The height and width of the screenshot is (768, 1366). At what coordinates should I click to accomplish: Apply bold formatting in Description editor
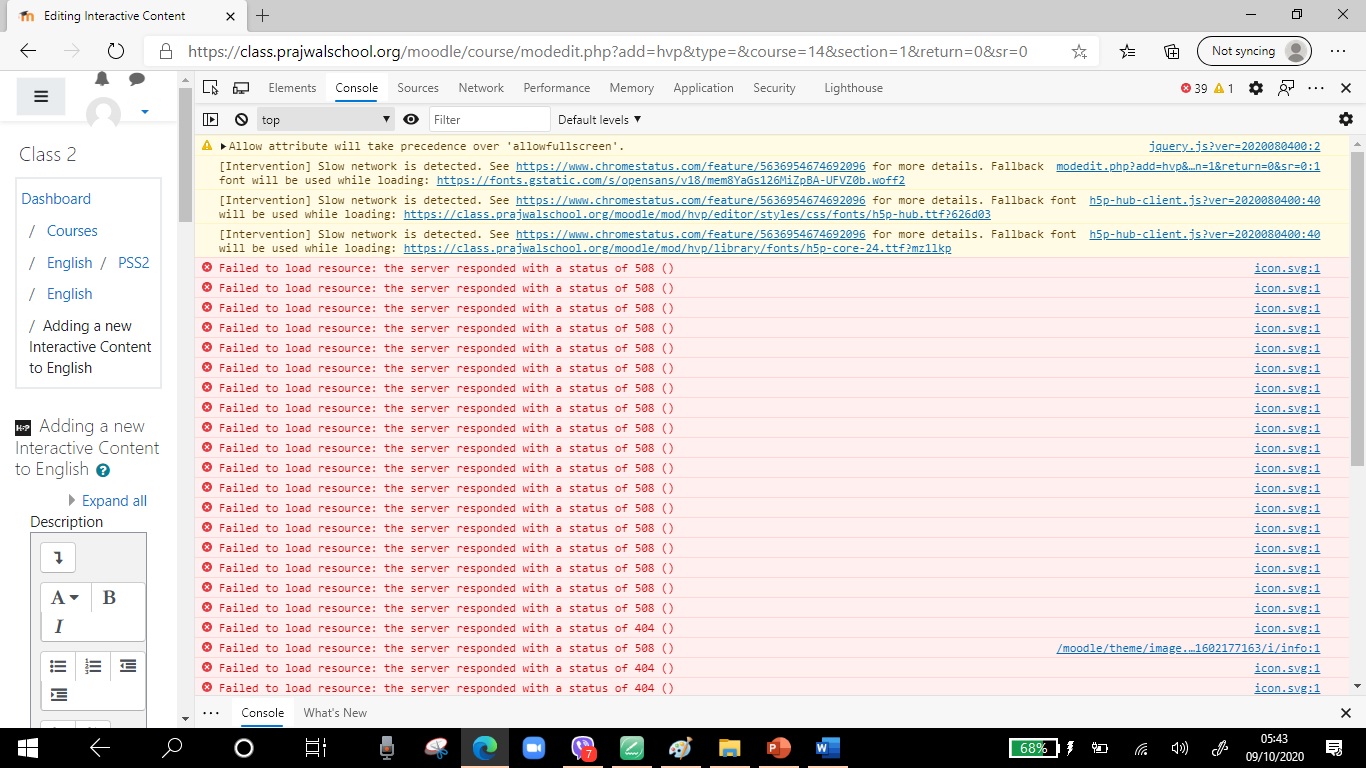109,597
